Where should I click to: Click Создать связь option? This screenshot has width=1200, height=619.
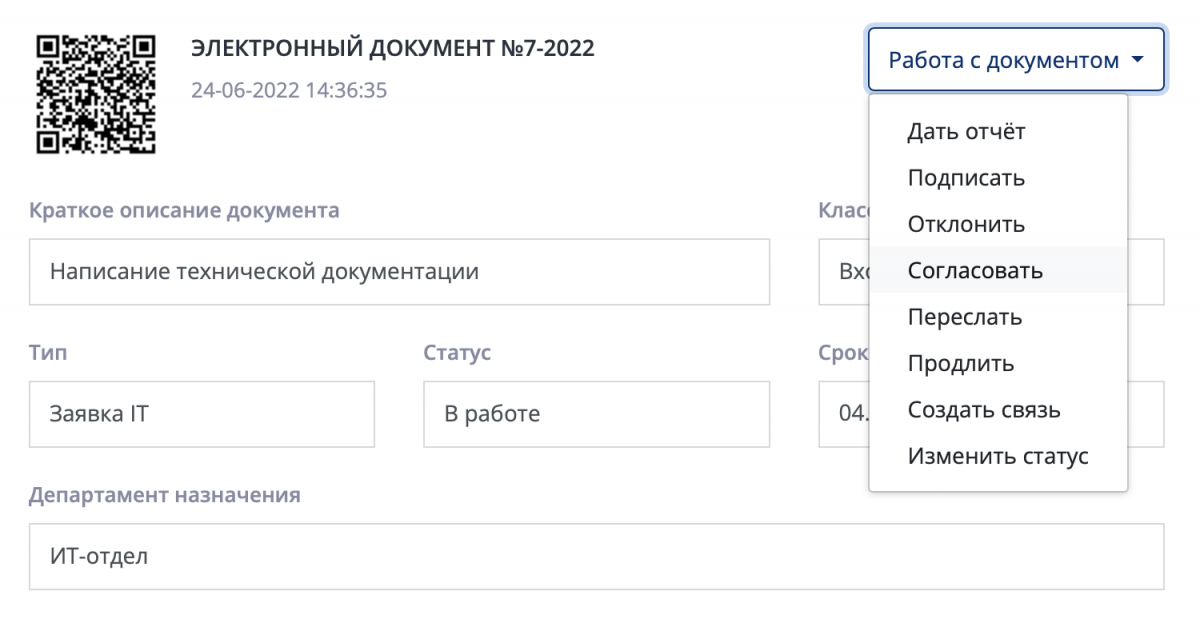click(984, 410)
